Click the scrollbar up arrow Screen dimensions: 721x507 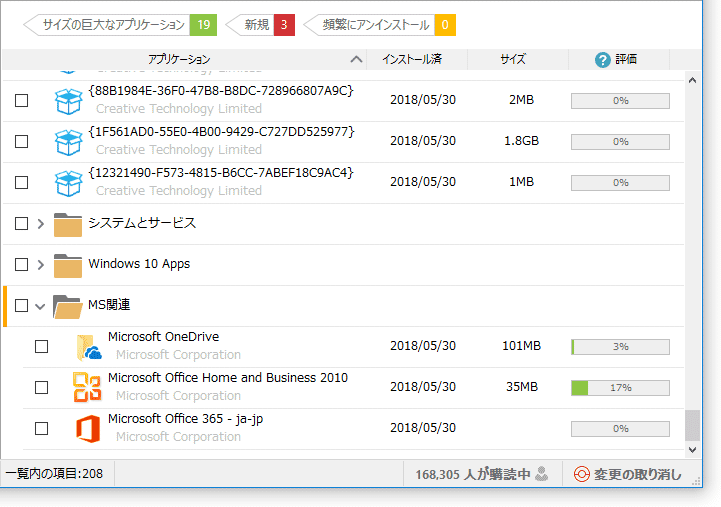coord(692,80)
